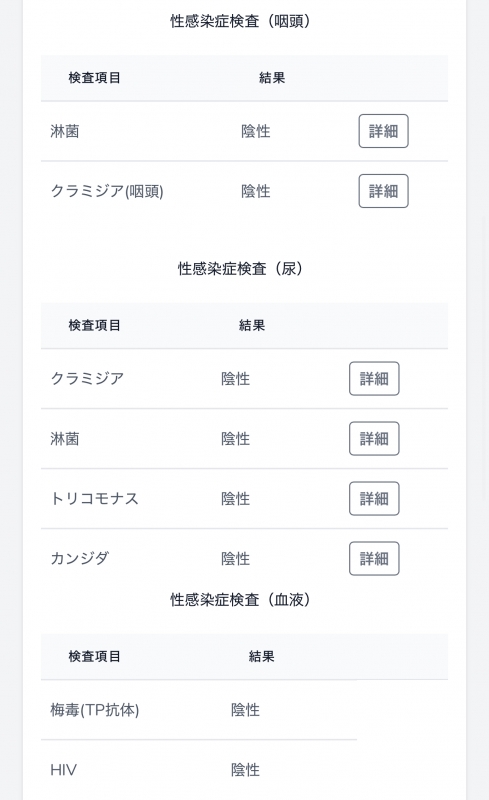This screenshot has height=800, width=489.
Task: Open 詳細 for カンジダ result
Action: click(374, 559)
